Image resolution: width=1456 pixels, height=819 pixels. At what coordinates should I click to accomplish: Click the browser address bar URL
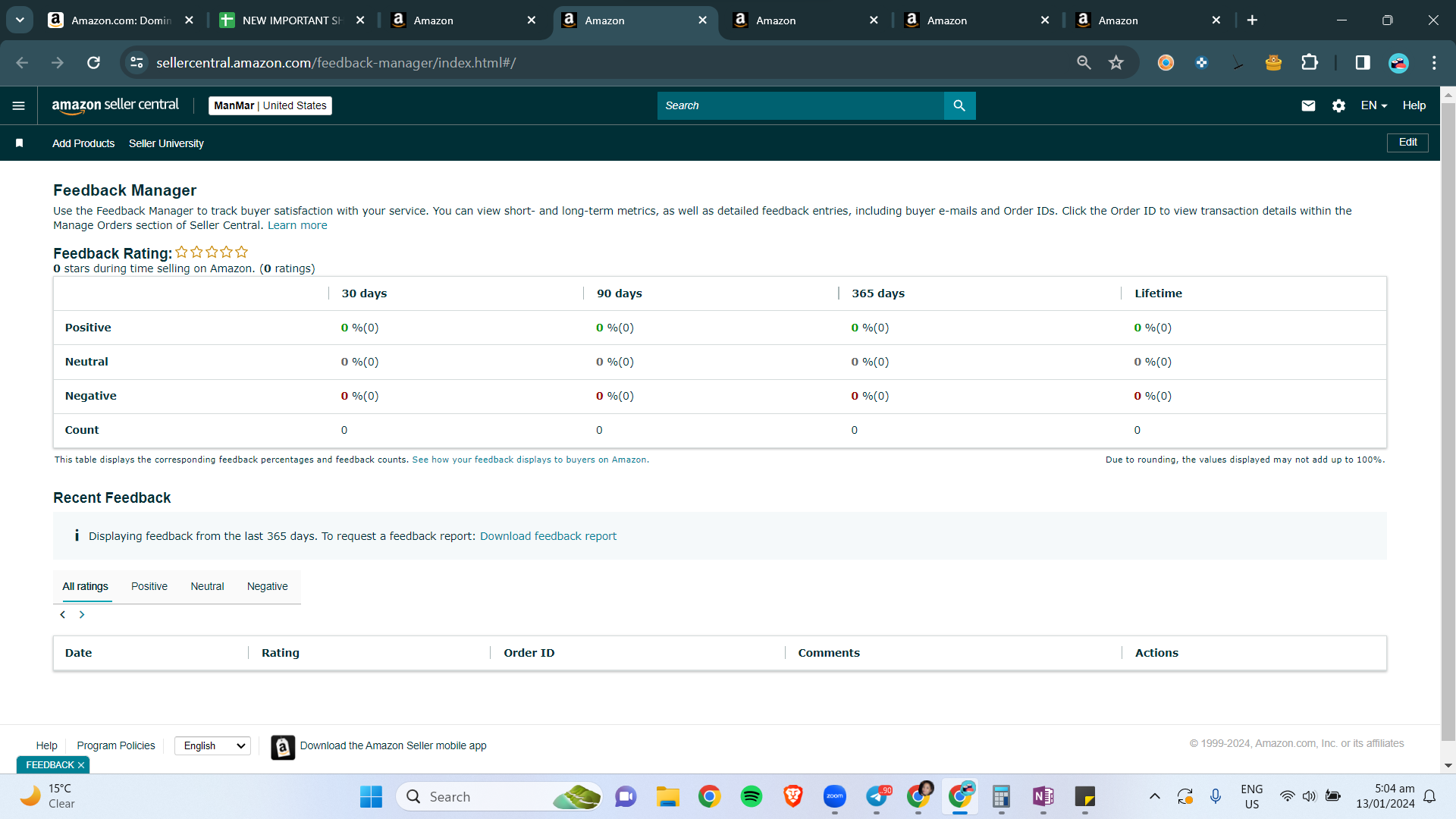336,63
